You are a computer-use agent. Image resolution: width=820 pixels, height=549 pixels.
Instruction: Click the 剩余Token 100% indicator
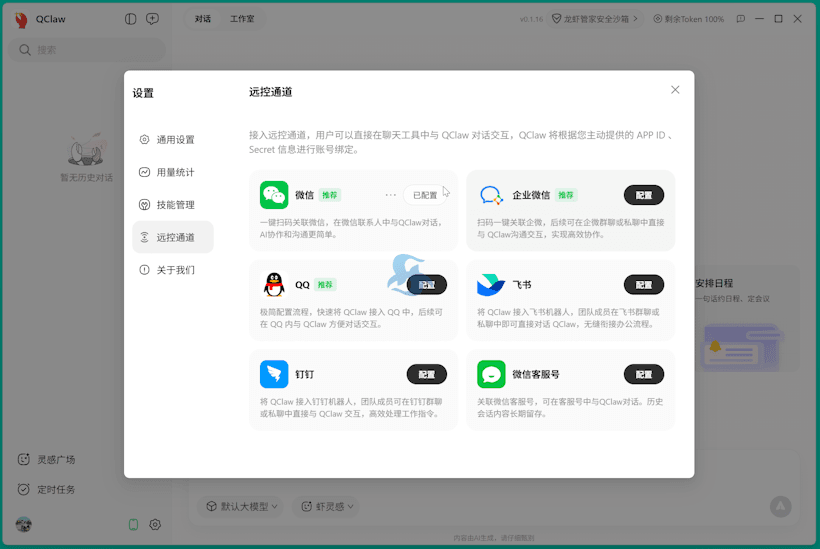[x=689, y=19]
